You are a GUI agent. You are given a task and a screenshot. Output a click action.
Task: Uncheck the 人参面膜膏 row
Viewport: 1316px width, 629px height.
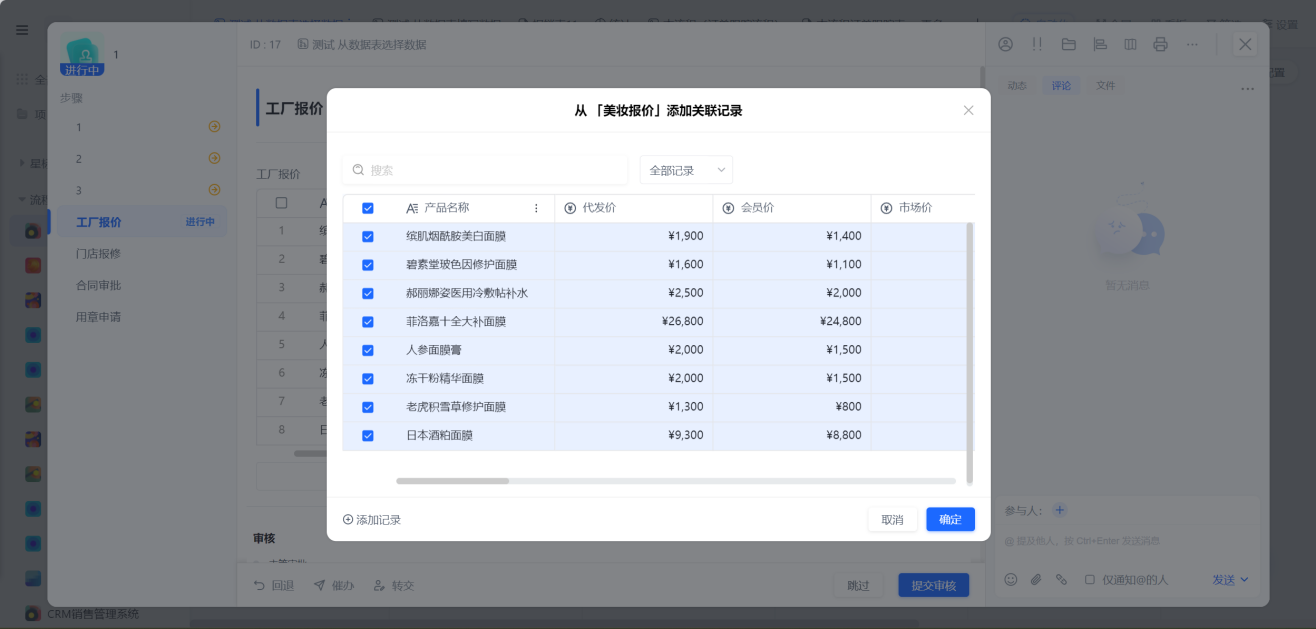[x=368, y=350]
